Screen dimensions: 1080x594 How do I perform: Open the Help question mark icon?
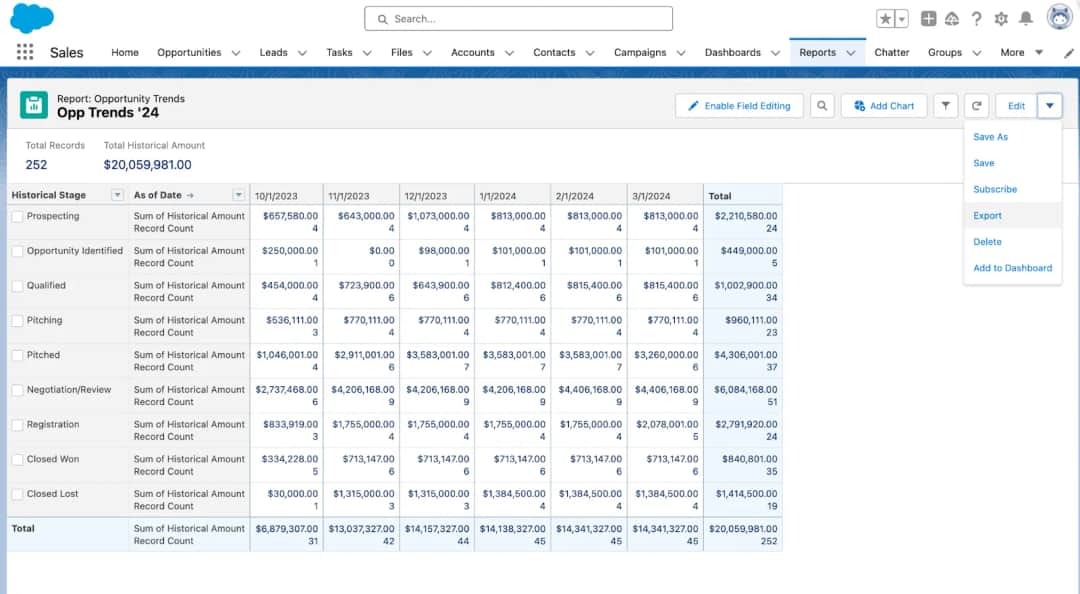click(x=976, y=19)
